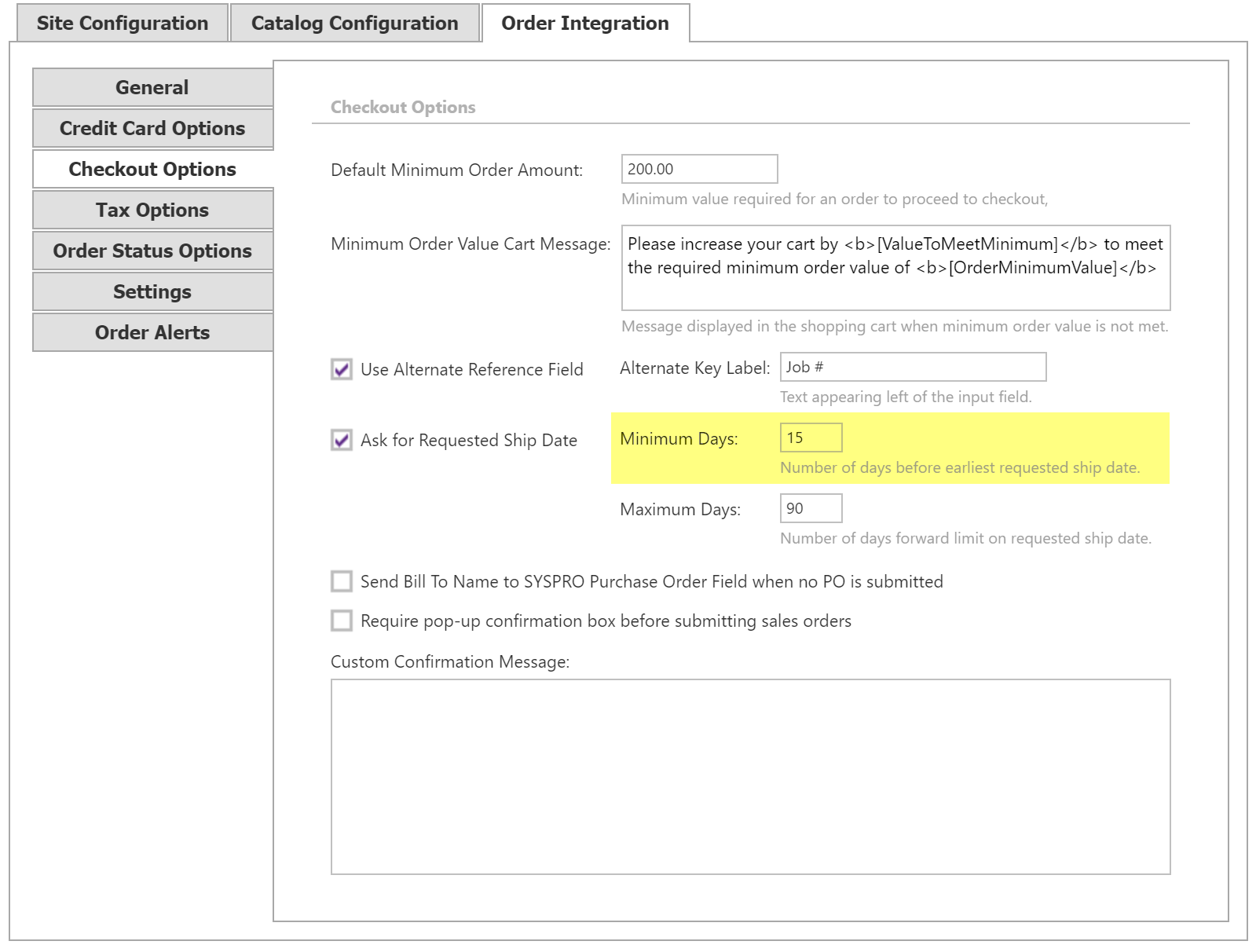Switch to the Site Configuration tab
This screenshot has width=1256, height=952.
123,23
